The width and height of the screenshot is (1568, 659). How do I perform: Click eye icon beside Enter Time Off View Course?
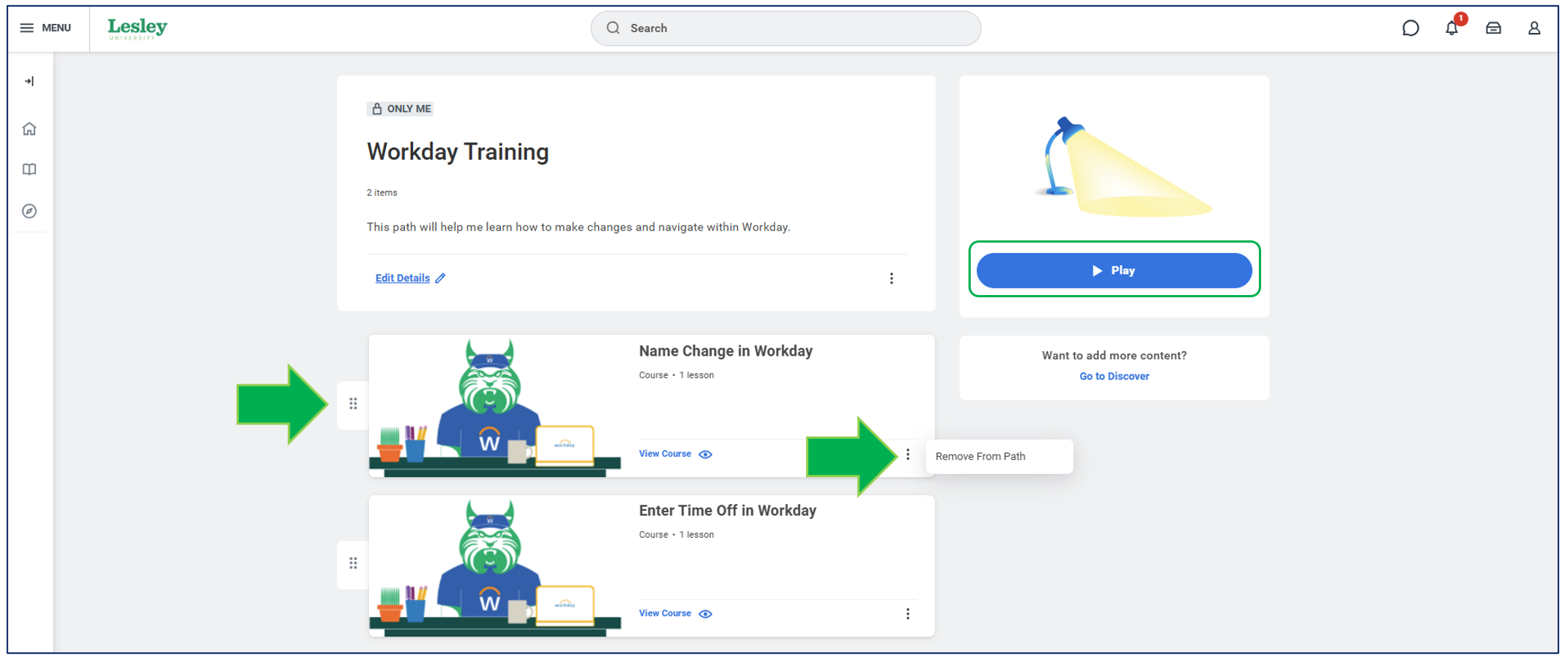pos(705,614)
